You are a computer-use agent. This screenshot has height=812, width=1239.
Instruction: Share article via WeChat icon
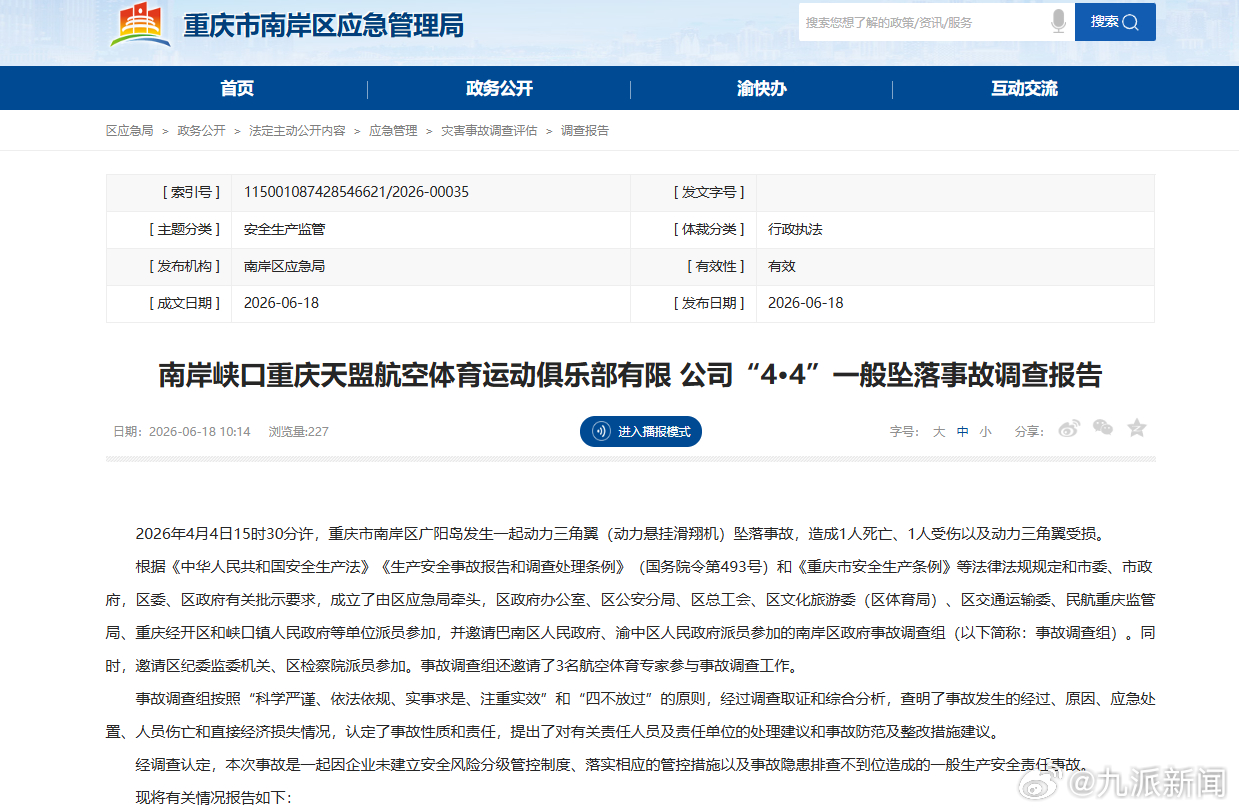[1103, 428]
